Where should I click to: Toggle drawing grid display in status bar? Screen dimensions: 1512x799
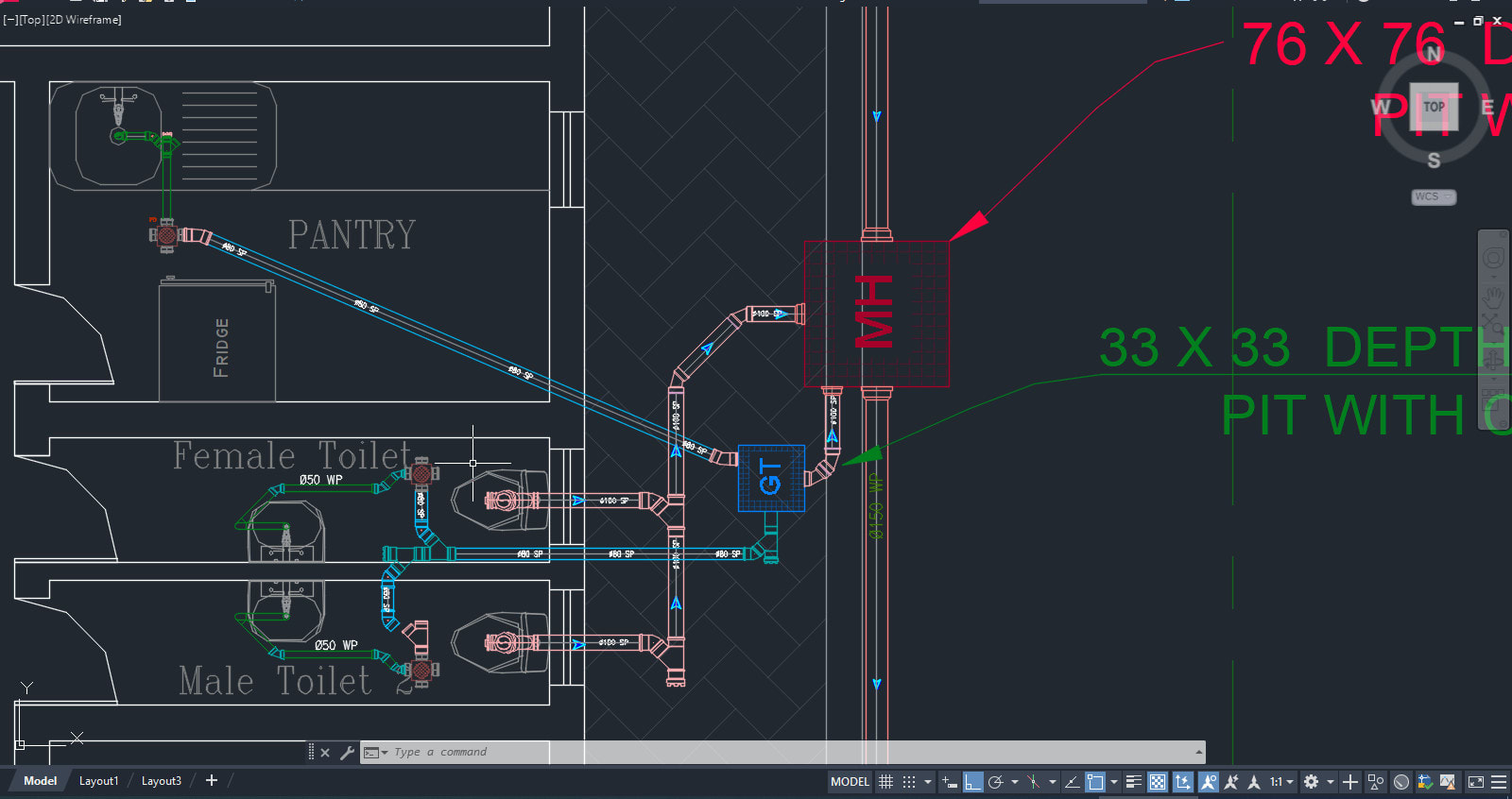click(x=885, y=782)
